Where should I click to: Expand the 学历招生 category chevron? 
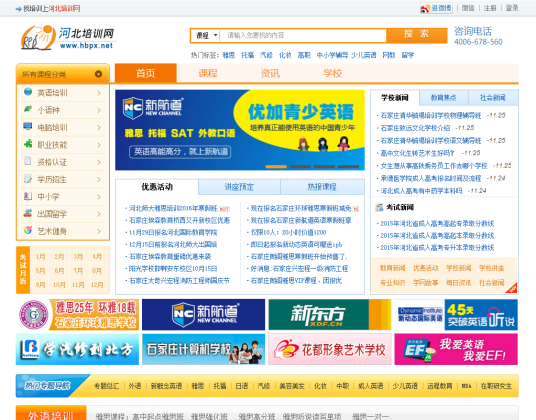coord(99,179)
